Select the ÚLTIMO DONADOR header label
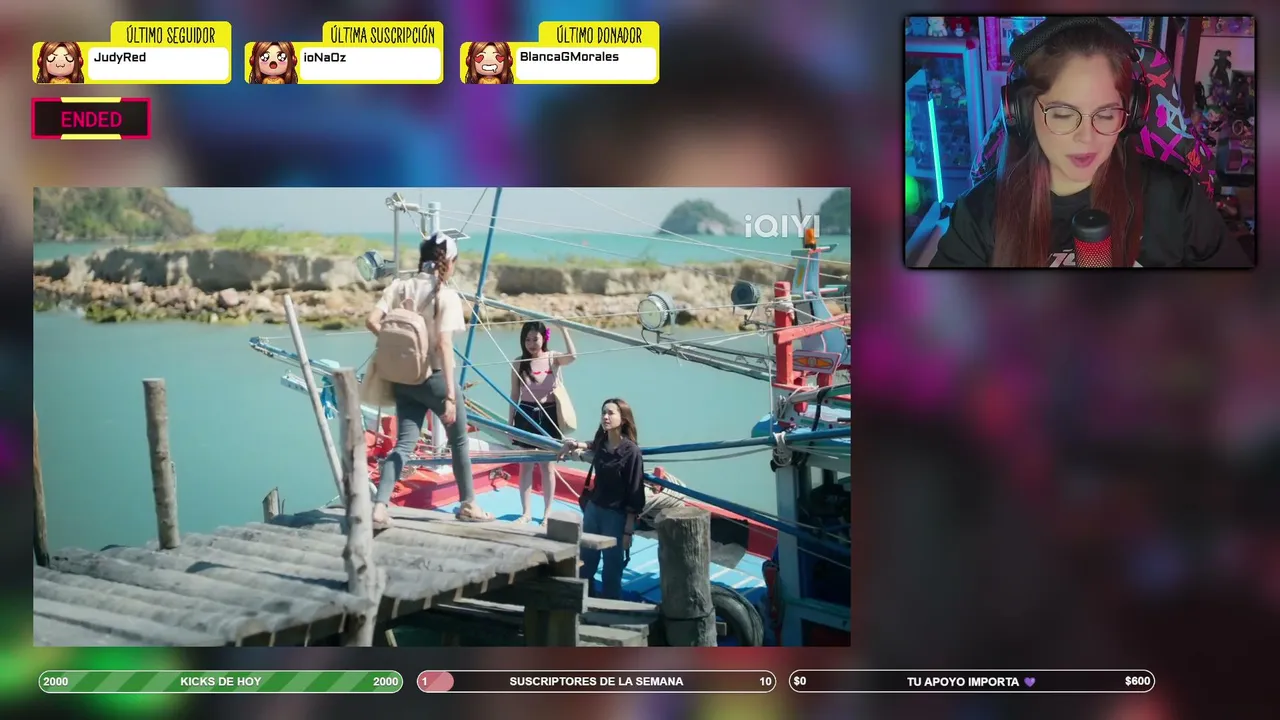 599,36
